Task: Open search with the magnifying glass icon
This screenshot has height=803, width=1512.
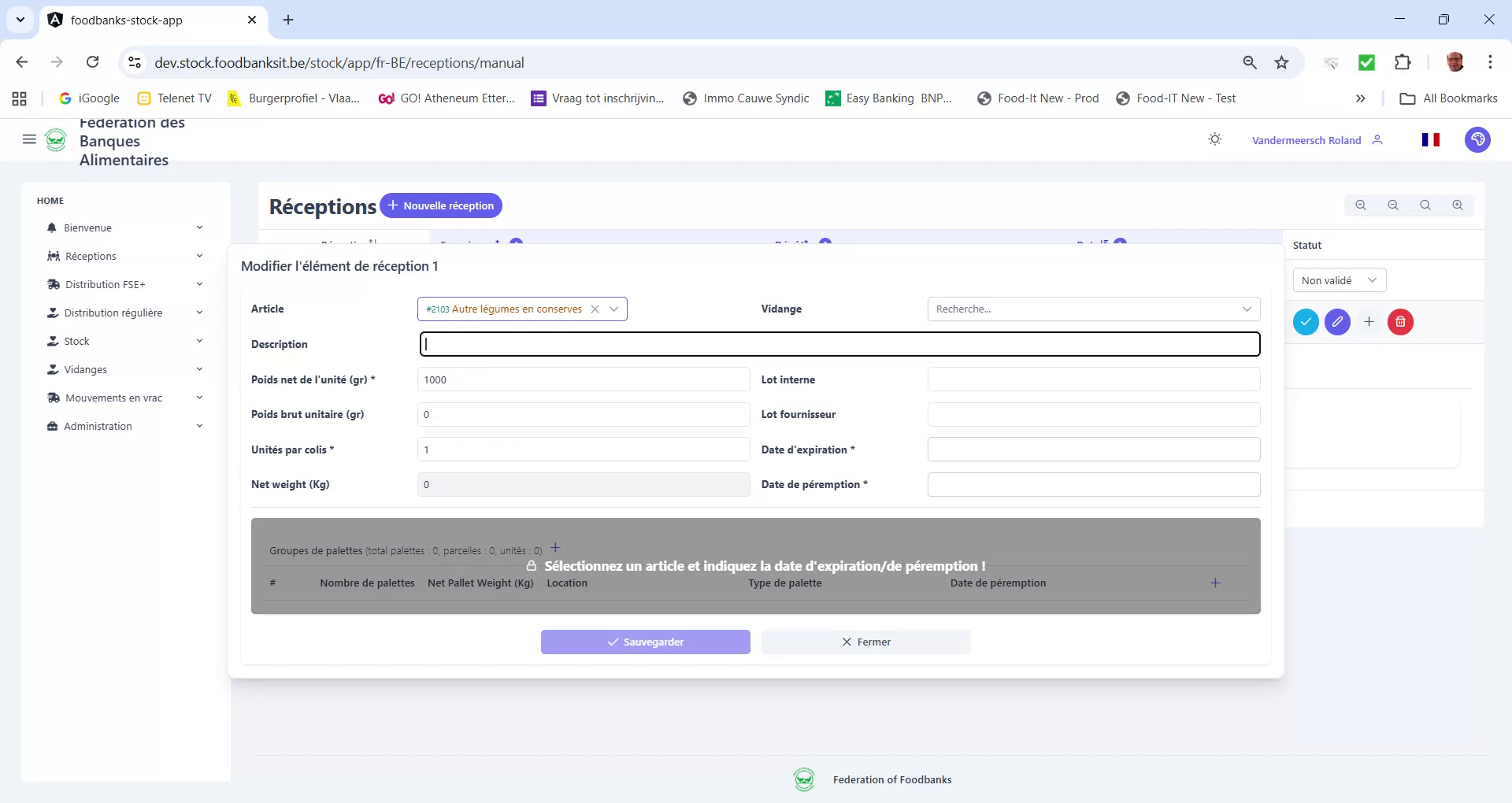Action: coord(1425,205)
